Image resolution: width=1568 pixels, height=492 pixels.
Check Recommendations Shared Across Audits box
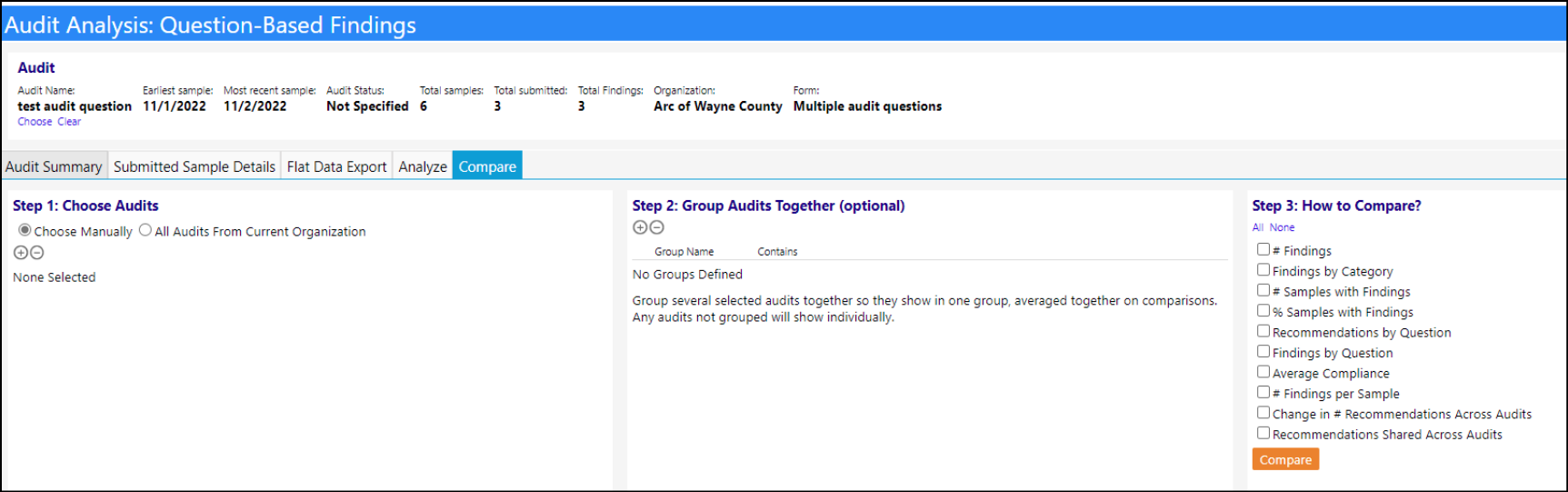click(1263, 434)
